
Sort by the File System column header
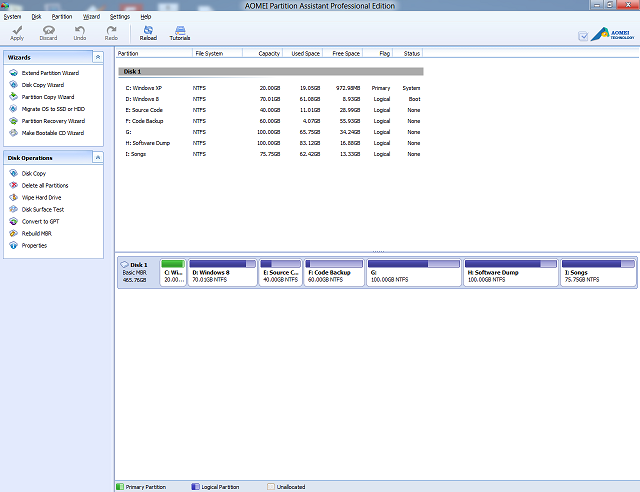(218, 53)
